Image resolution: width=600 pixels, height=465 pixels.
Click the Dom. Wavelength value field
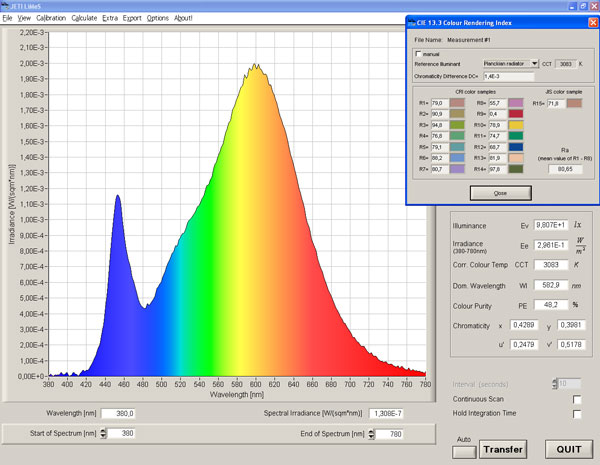(551, 285)
